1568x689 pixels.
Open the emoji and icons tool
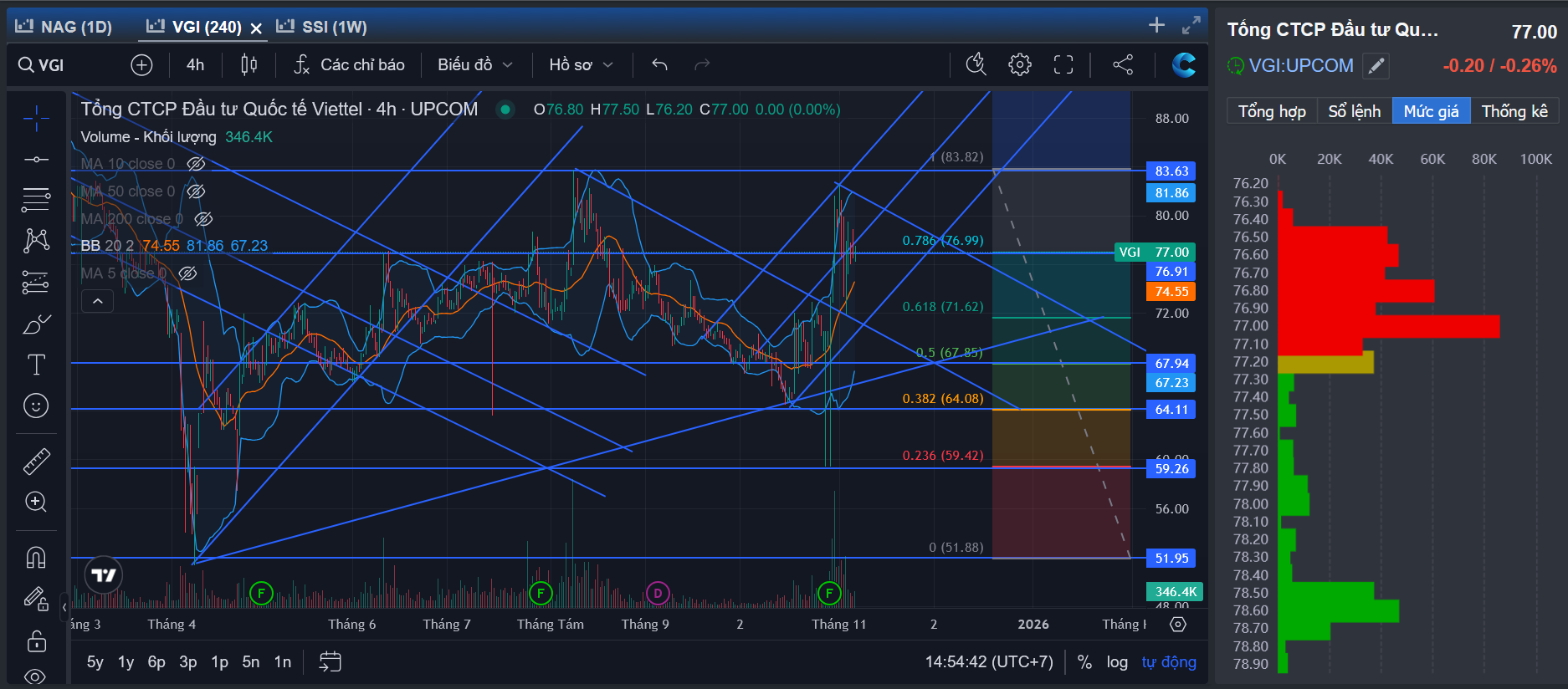[x=36, y=406]
